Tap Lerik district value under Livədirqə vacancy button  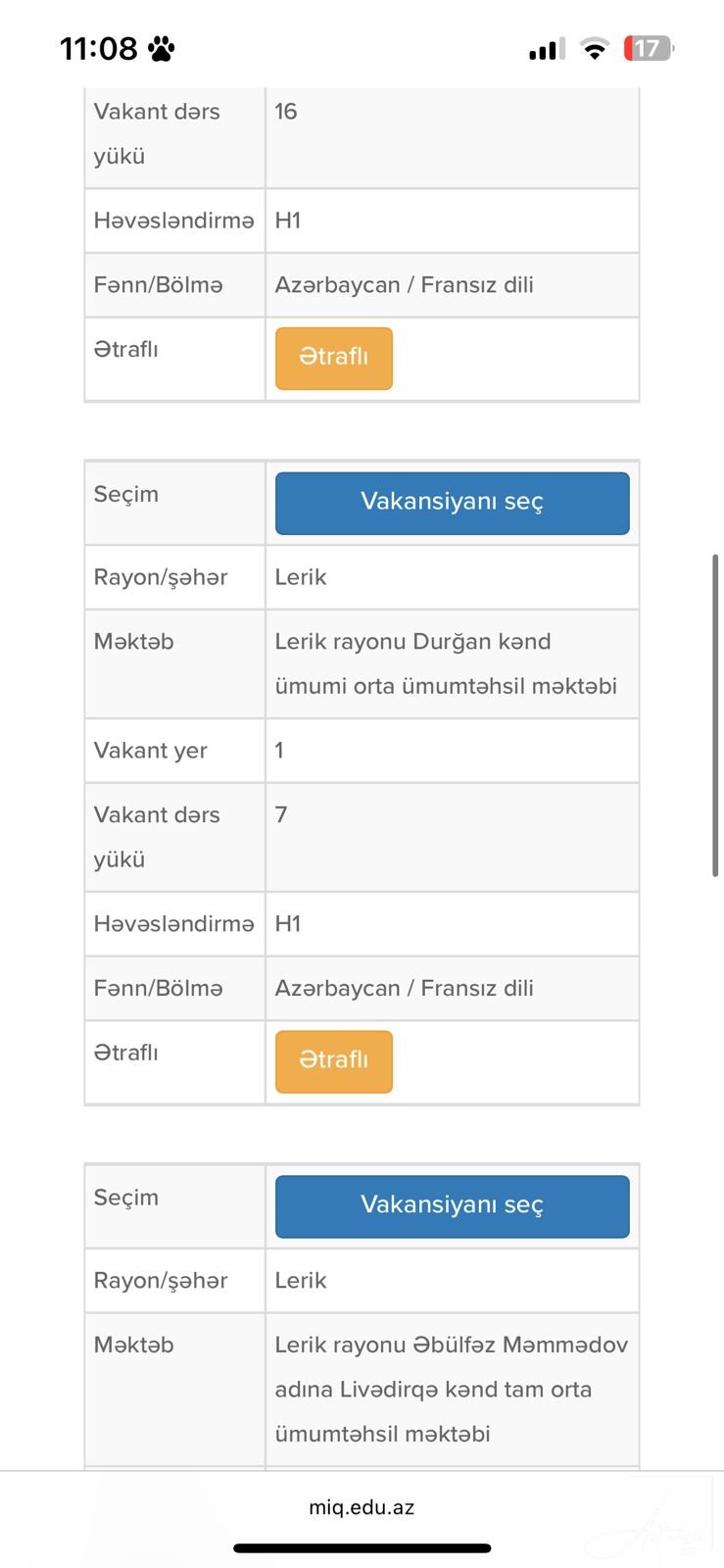pyautogui.click(x=301, y=1280)
